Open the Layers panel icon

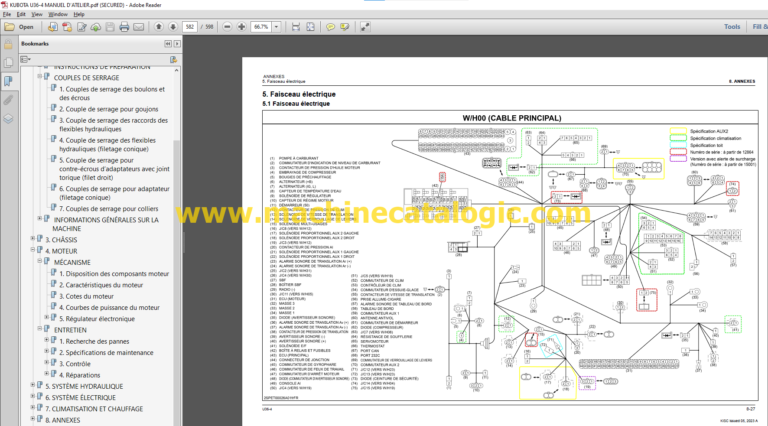[8, 119]
